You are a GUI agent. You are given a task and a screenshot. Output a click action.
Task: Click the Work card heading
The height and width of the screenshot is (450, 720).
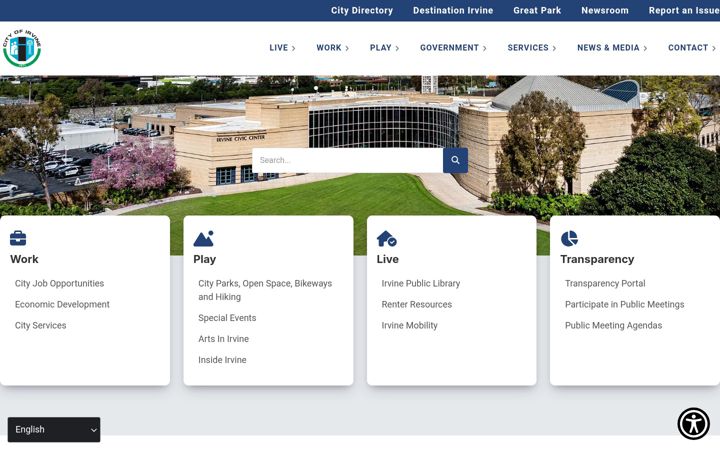coord(24,259)
